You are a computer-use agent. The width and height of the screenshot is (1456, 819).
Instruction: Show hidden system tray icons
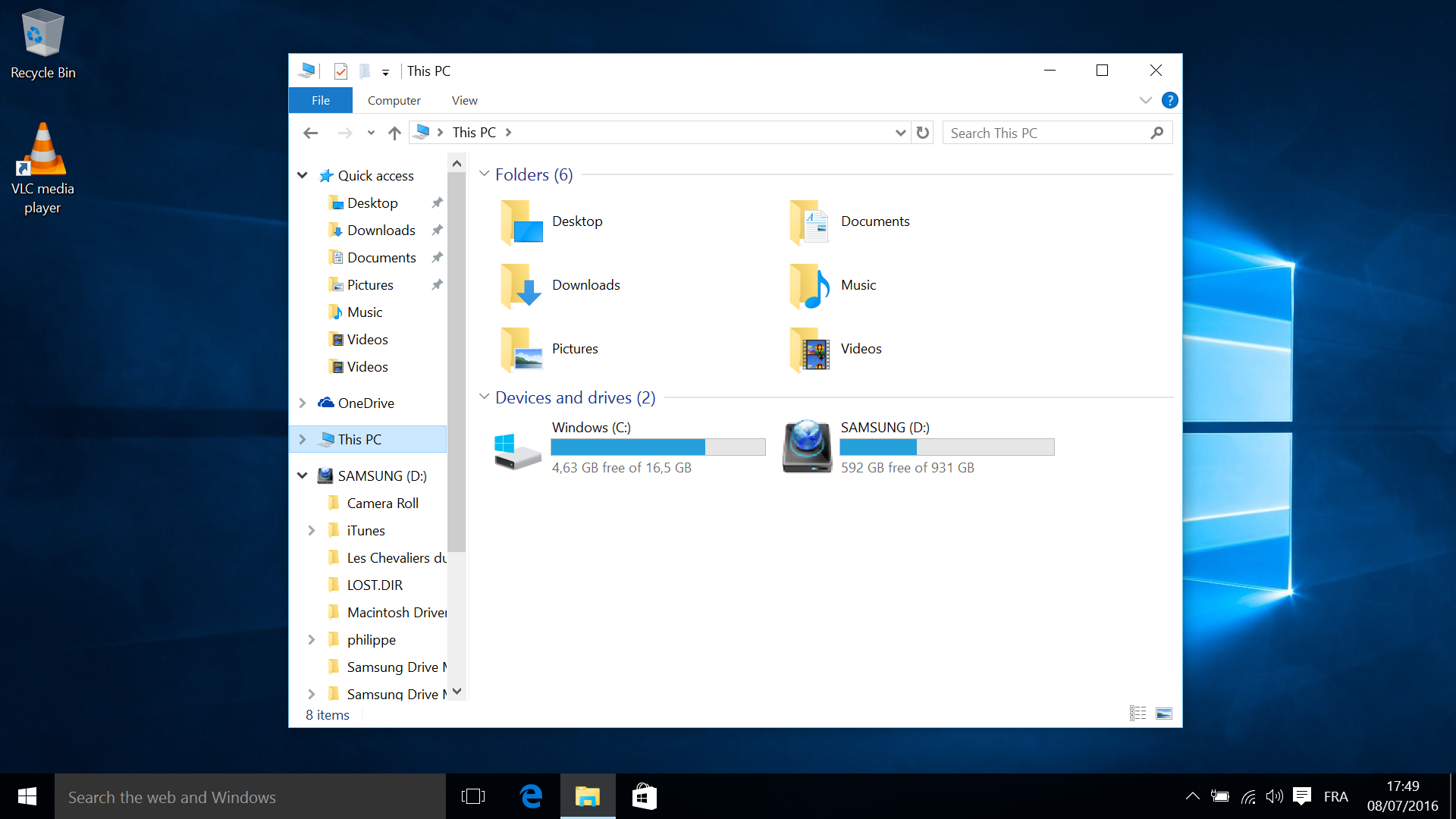[1192, 796]
